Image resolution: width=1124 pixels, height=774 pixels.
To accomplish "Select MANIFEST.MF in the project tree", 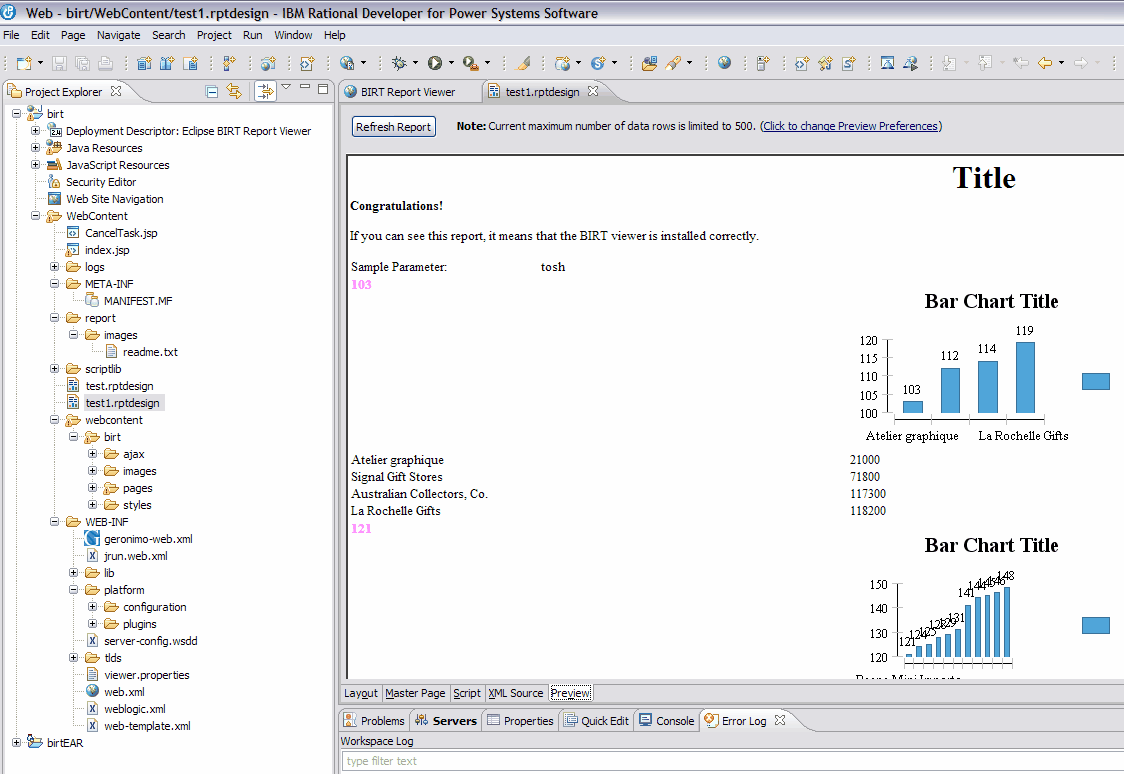I will (138, 301).
